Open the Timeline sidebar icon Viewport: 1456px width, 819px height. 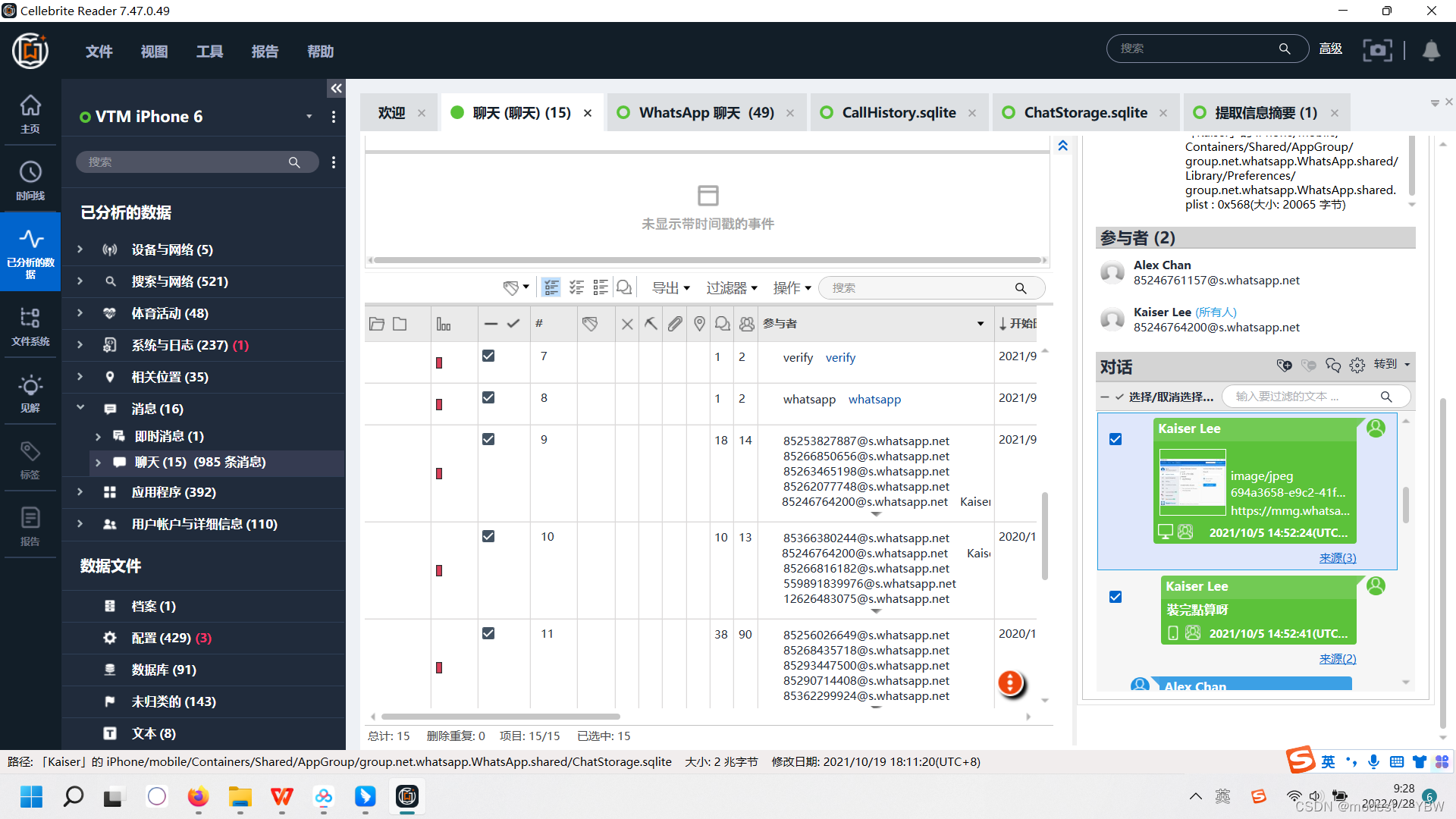[30, 180]
